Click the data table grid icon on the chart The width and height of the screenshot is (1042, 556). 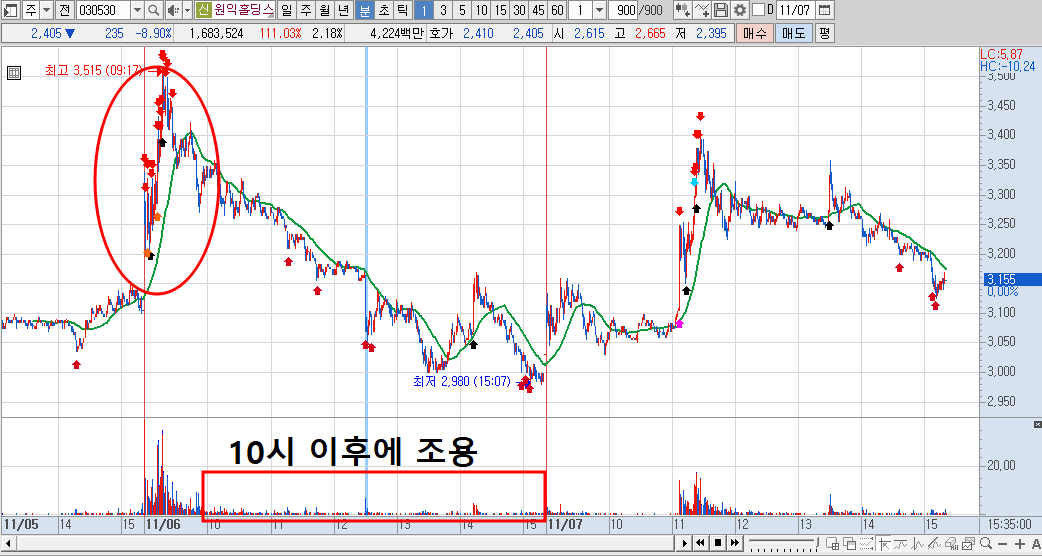(14, 73)
